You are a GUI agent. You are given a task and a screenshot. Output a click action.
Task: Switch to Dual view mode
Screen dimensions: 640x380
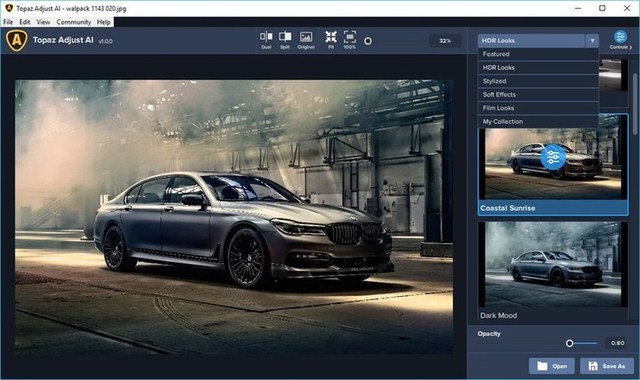(x=266, y=40)
